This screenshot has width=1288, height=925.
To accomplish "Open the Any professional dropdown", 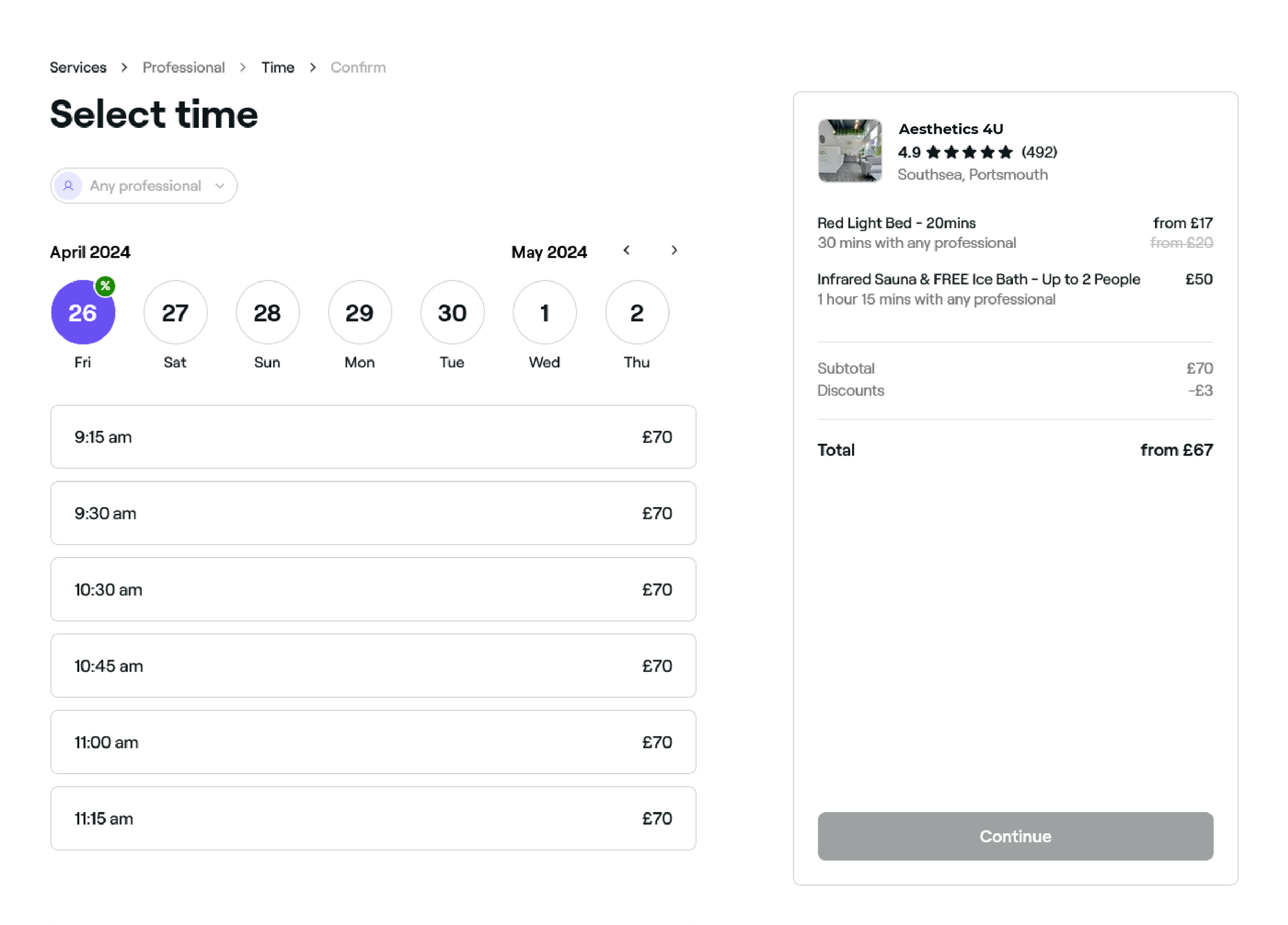I will [x=144, y=186].
